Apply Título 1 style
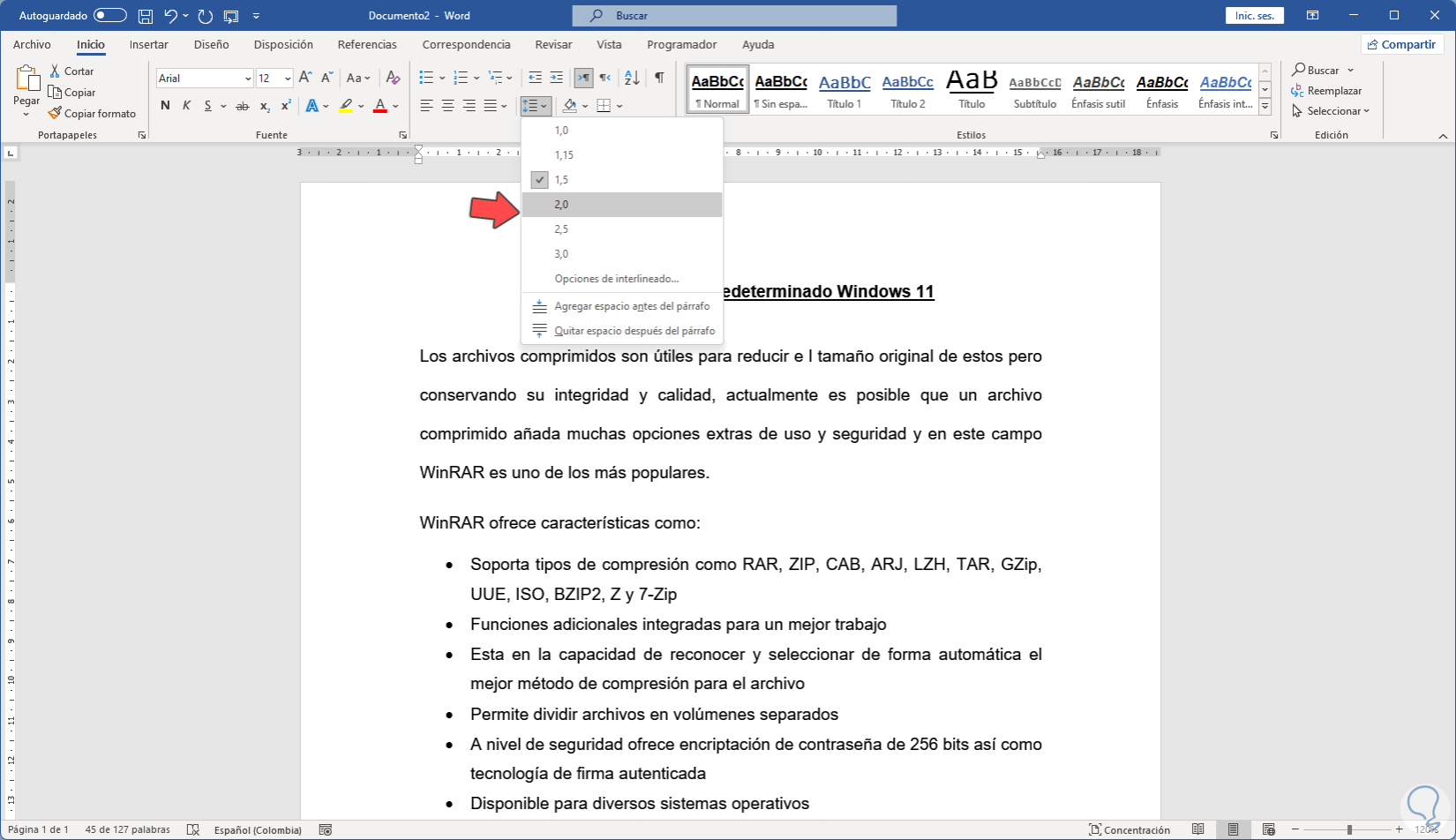Viewport: 1456px width, 840px height. point(844,90)
